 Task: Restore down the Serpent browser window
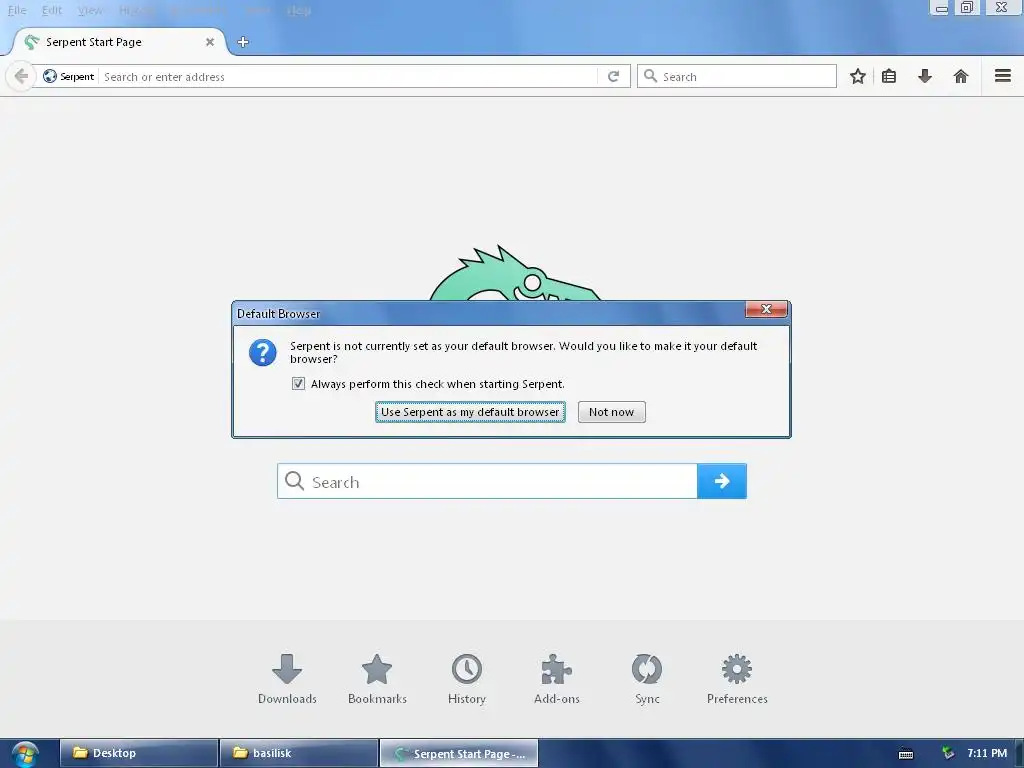pos(967,8)
